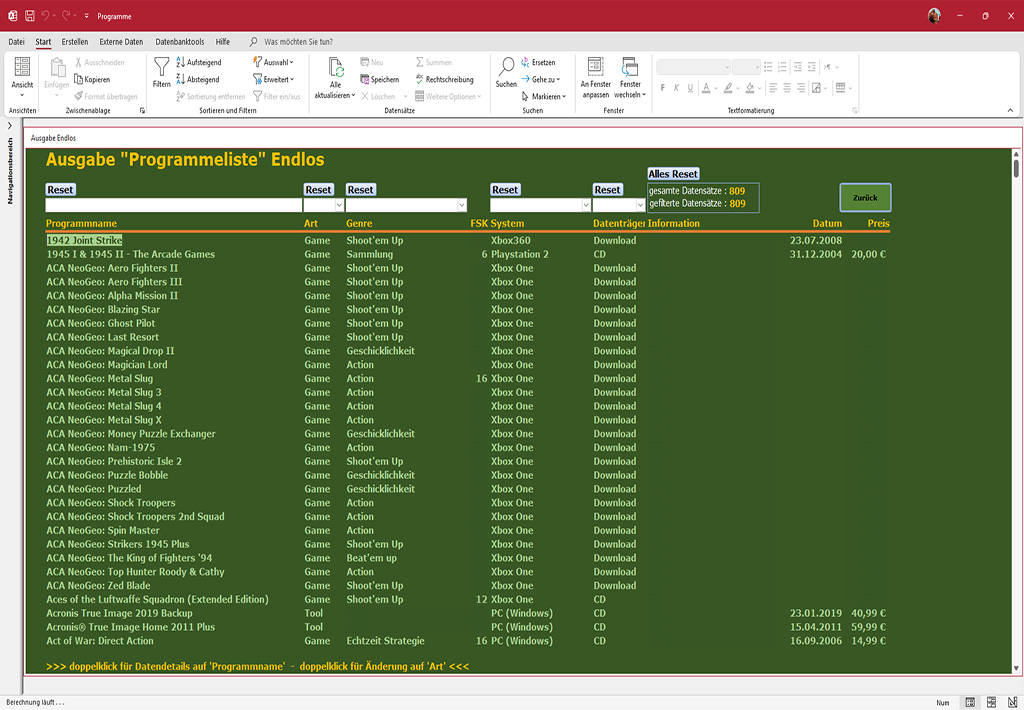Viewport: 1024px width, 710px height.
Task: Sort ascending with the Aufsteigend icon
Action: pos(180,62)
